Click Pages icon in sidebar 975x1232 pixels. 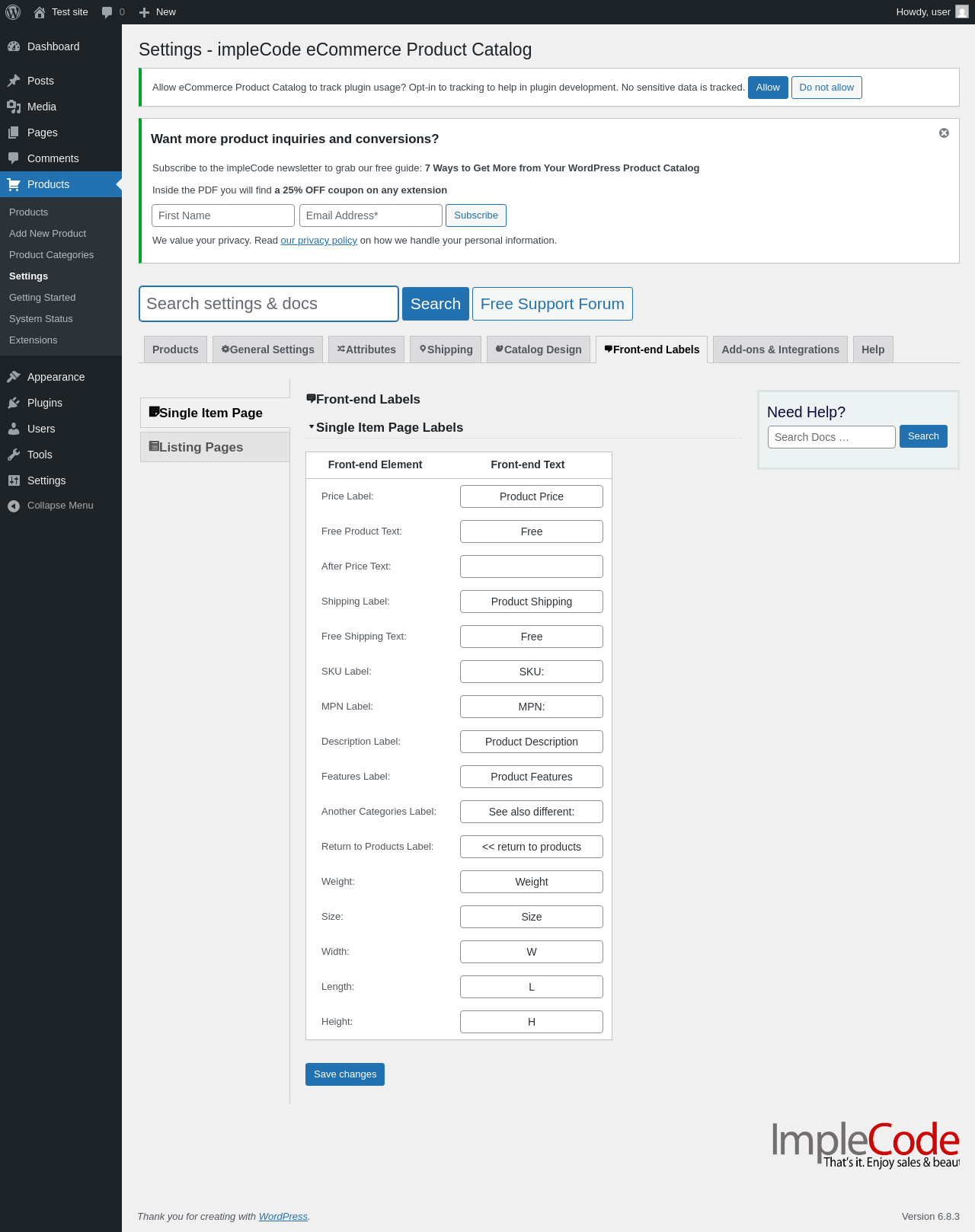click(x=14, y=132)
